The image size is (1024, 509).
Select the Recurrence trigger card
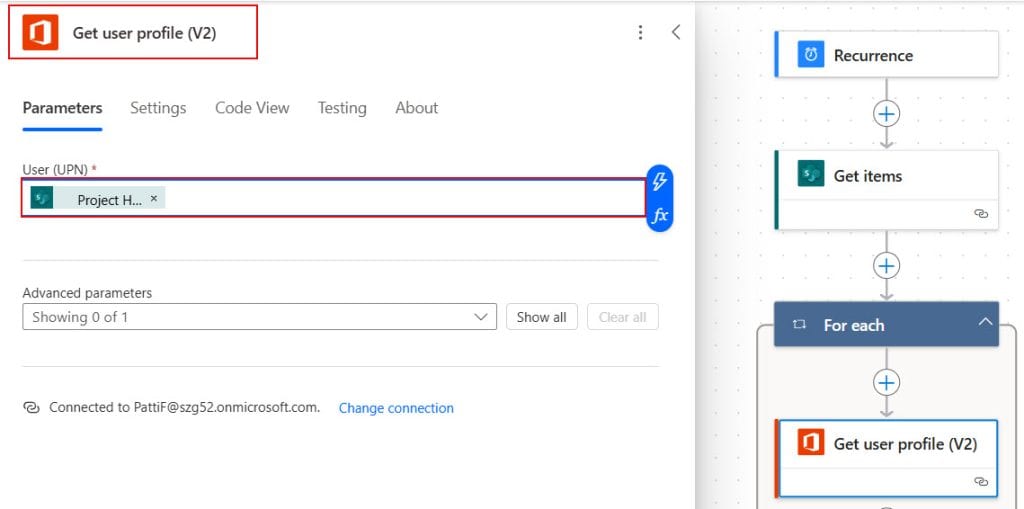click(886, 54)
